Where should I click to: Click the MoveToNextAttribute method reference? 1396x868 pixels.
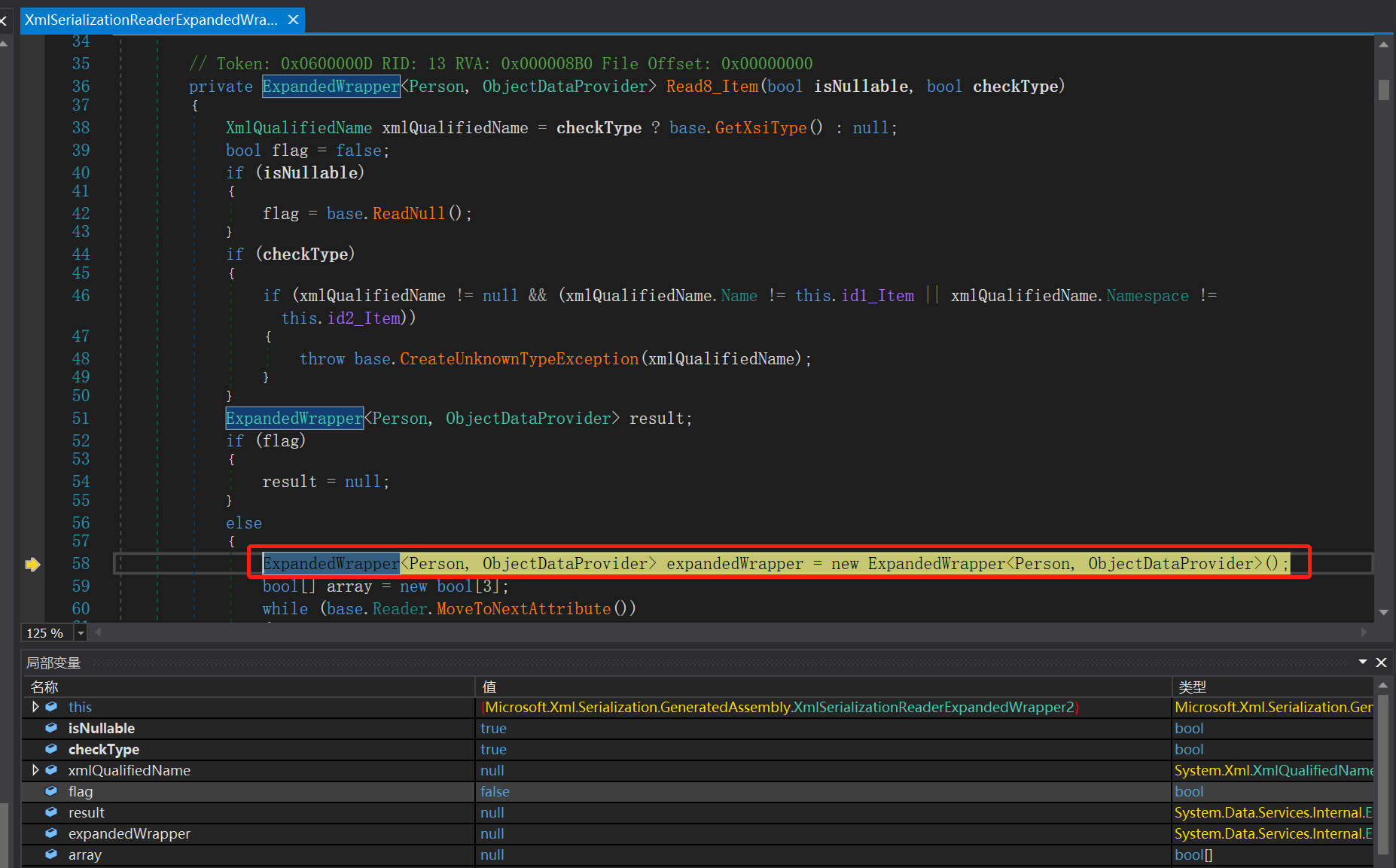523,609
